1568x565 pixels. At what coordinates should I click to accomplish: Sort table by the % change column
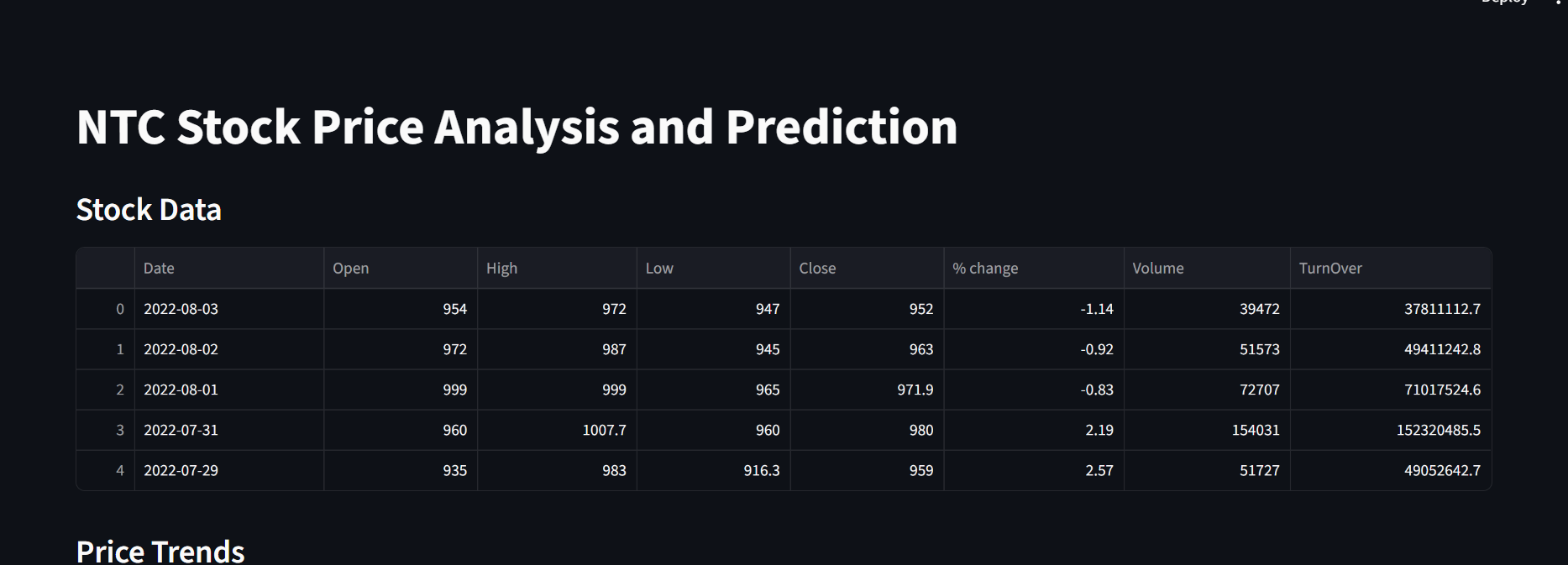point(984,268)
